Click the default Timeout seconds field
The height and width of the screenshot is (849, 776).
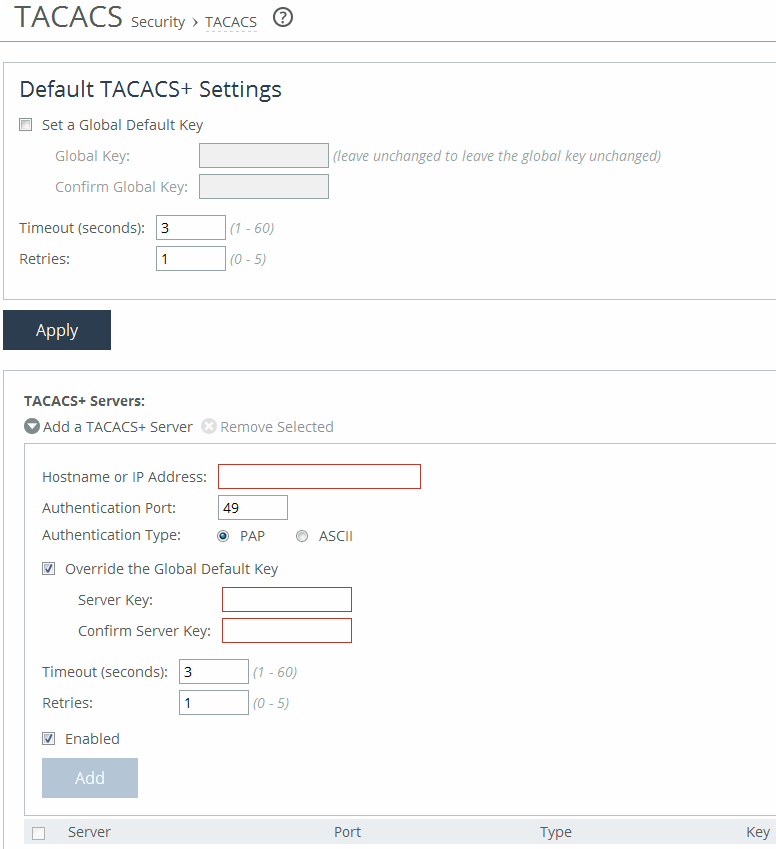click(191, 228)
